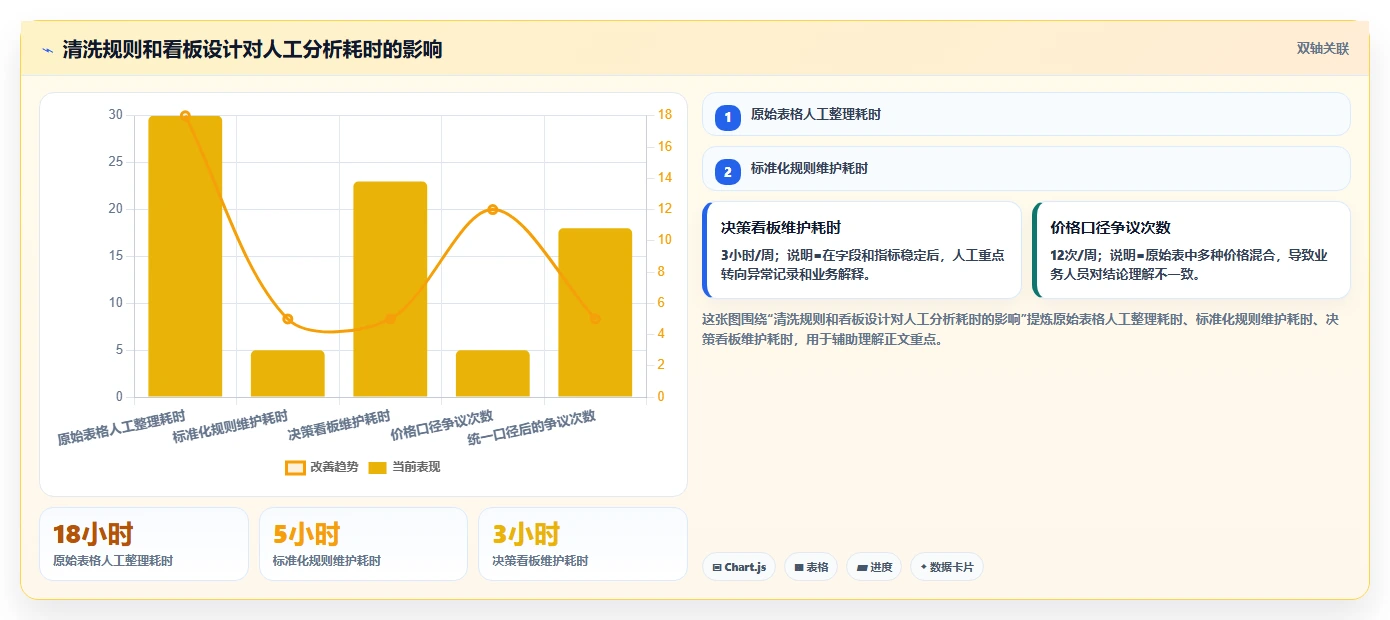1390x620 pixels.
Task: Click the 表格 tag
Action: point(811,567)
